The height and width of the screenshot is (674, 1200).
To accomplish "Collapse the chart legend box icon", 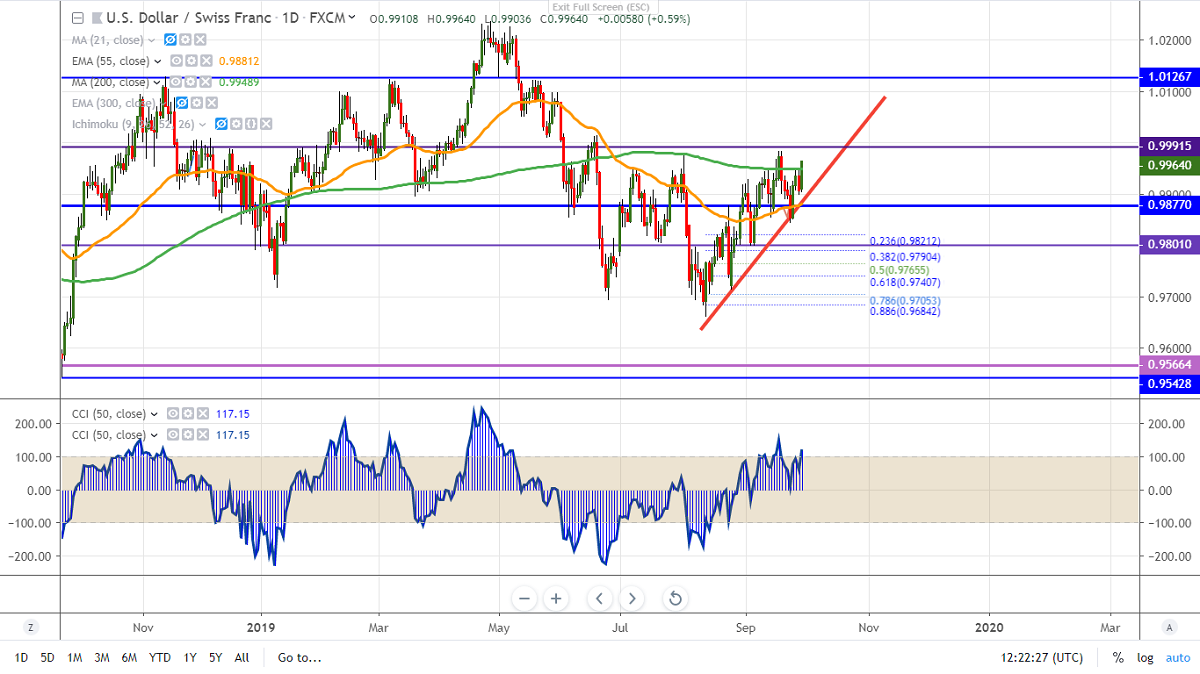I will pos(78,18).
